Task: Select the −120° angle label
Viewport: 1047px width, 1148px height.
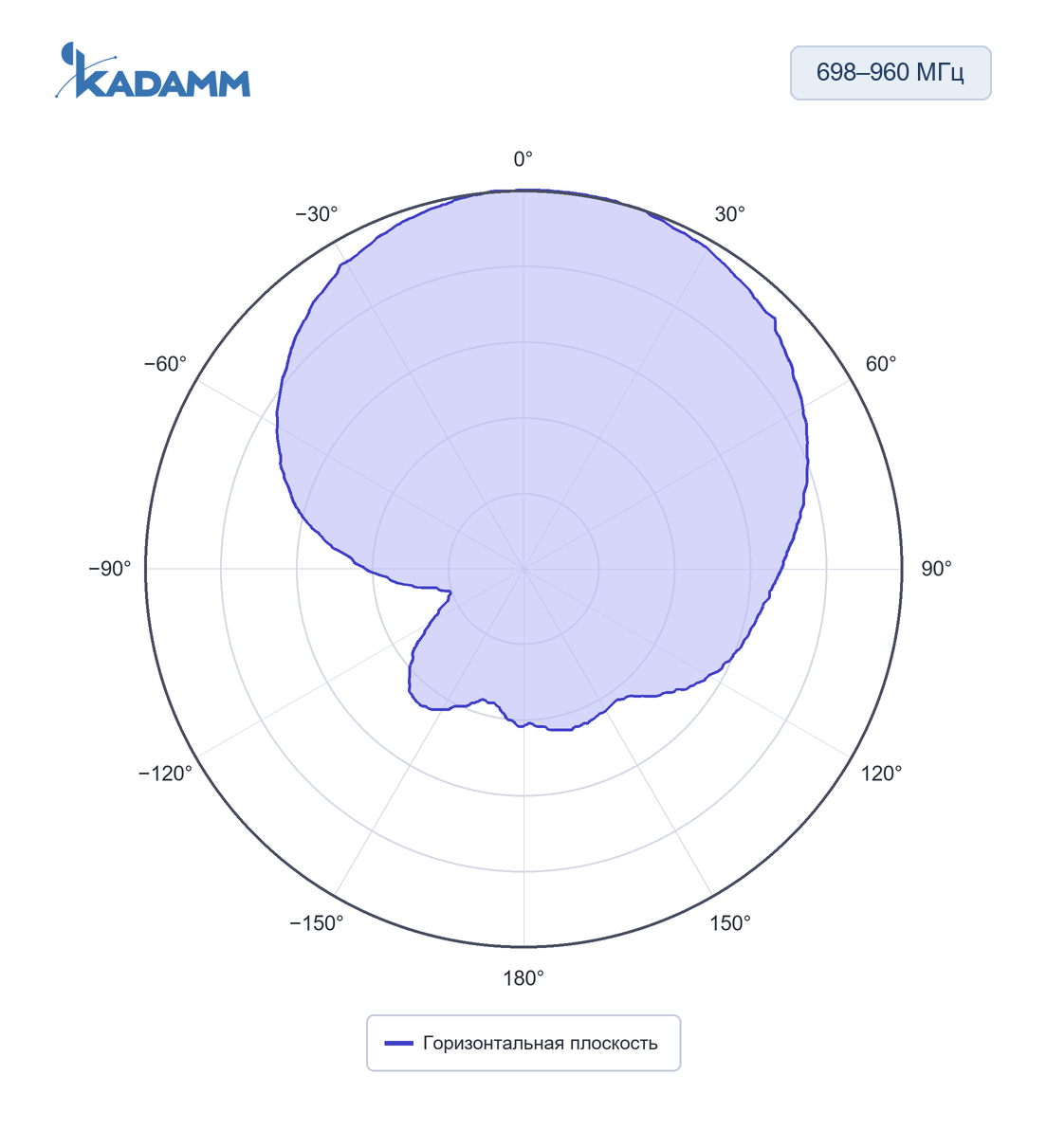Action: 166,774
